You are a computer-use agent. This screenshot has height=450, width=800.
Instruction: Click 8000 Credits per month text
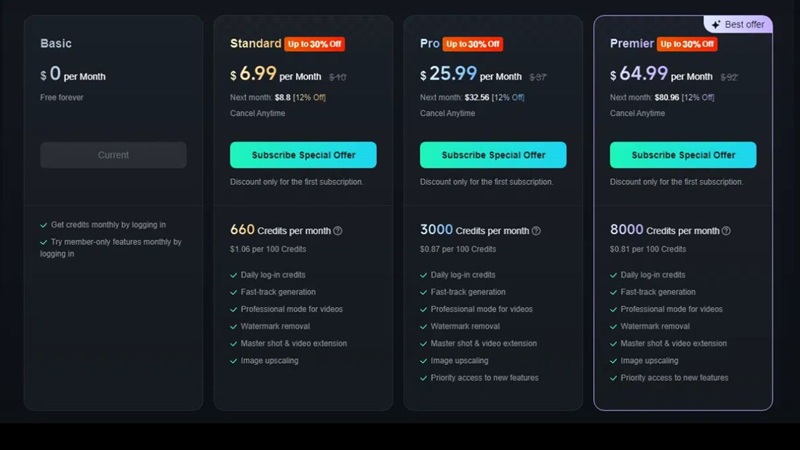click(664, 231)
